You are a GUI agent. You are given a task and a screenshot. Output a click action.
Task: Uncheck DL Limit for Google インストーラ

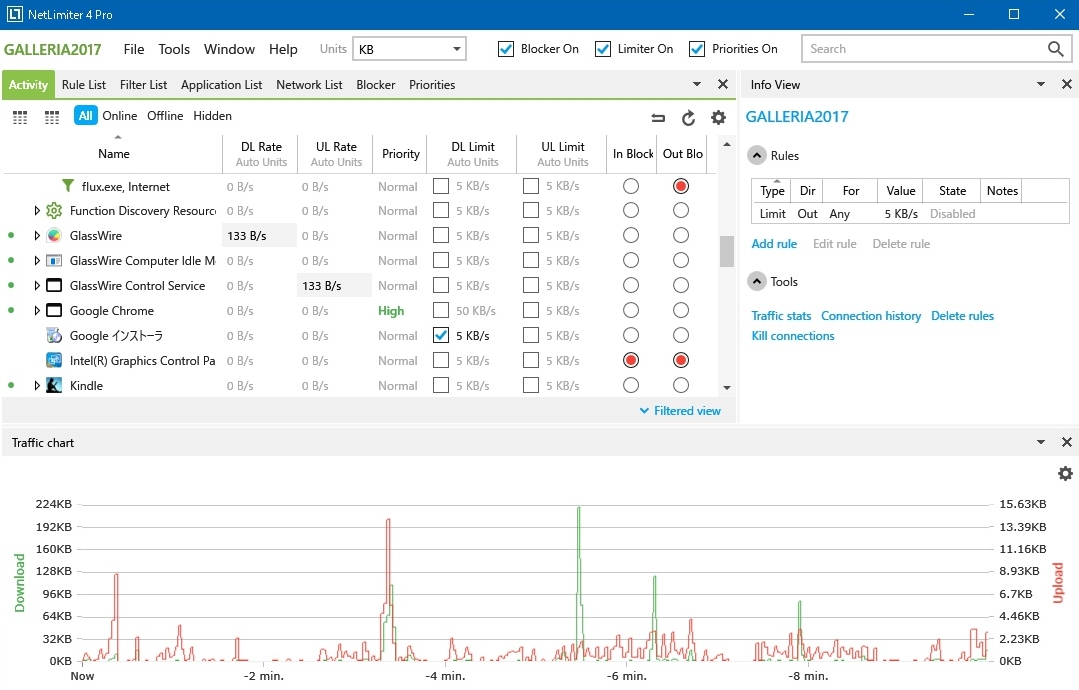point(441,336)
